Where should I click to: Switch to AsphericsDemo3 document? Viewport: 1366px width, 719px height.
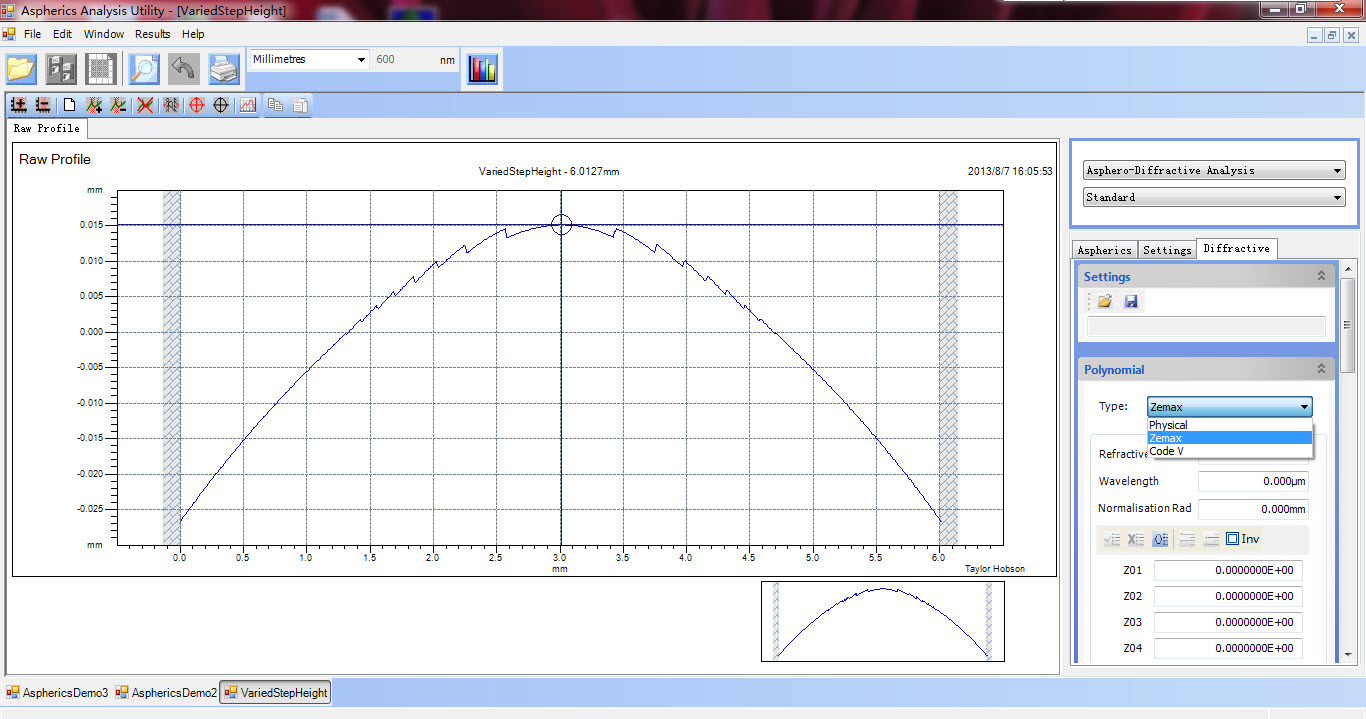point(58,692)
